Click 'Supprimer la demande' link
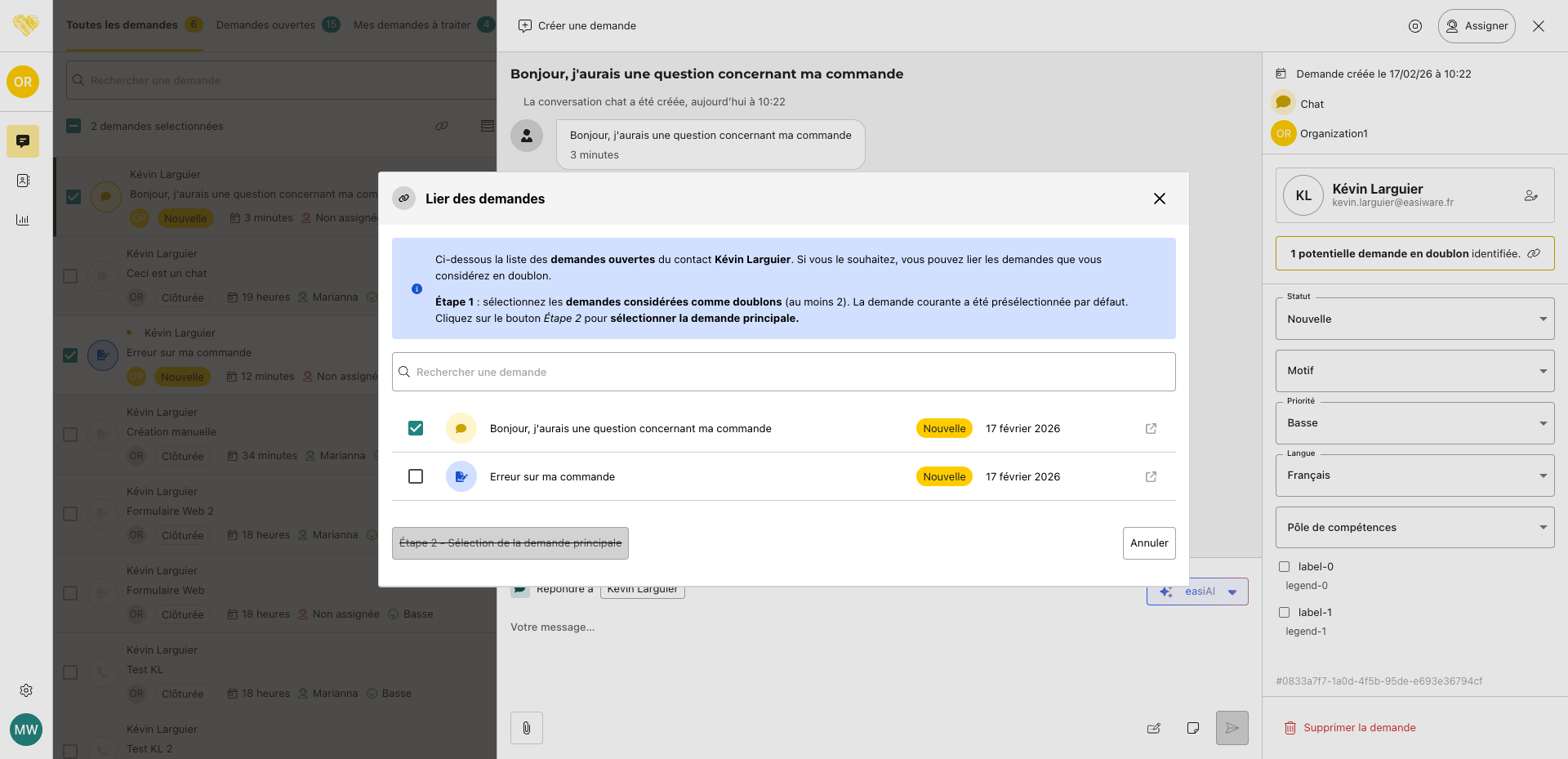Image resolution: width=1568 pixels, height=759 pixels. (x=1359, y=728)
